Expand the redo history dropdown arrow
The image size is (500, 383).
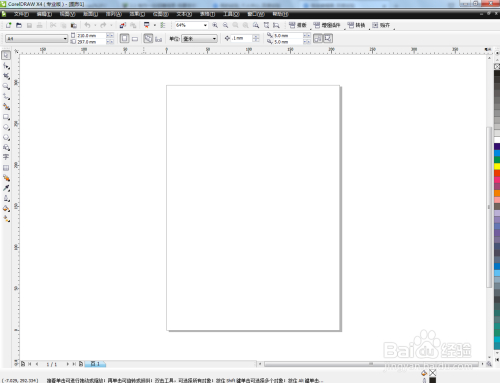[111, 25]
